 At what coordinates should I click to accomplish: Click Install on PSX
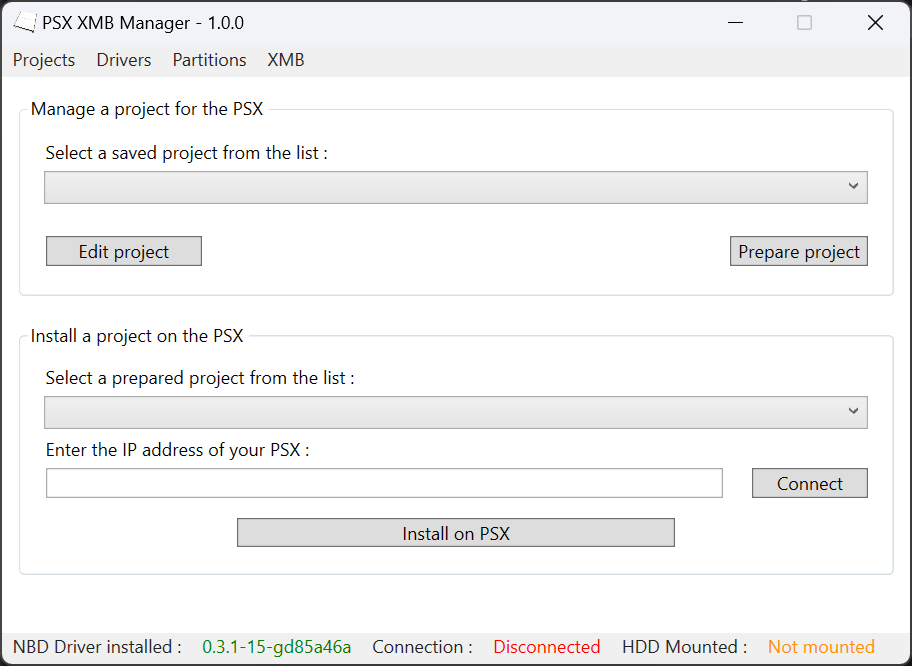point(455,532)
